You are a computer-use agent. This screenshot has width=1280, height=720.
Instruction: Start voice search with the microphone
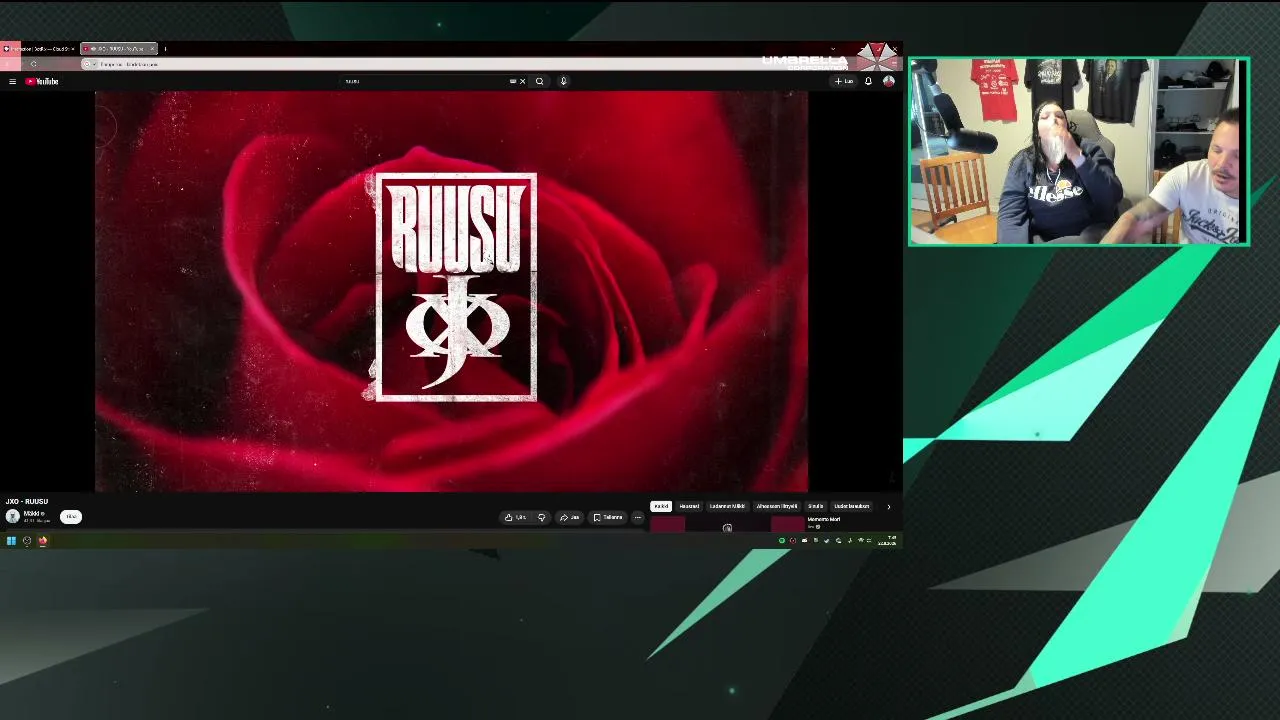[x=563, y=81]
